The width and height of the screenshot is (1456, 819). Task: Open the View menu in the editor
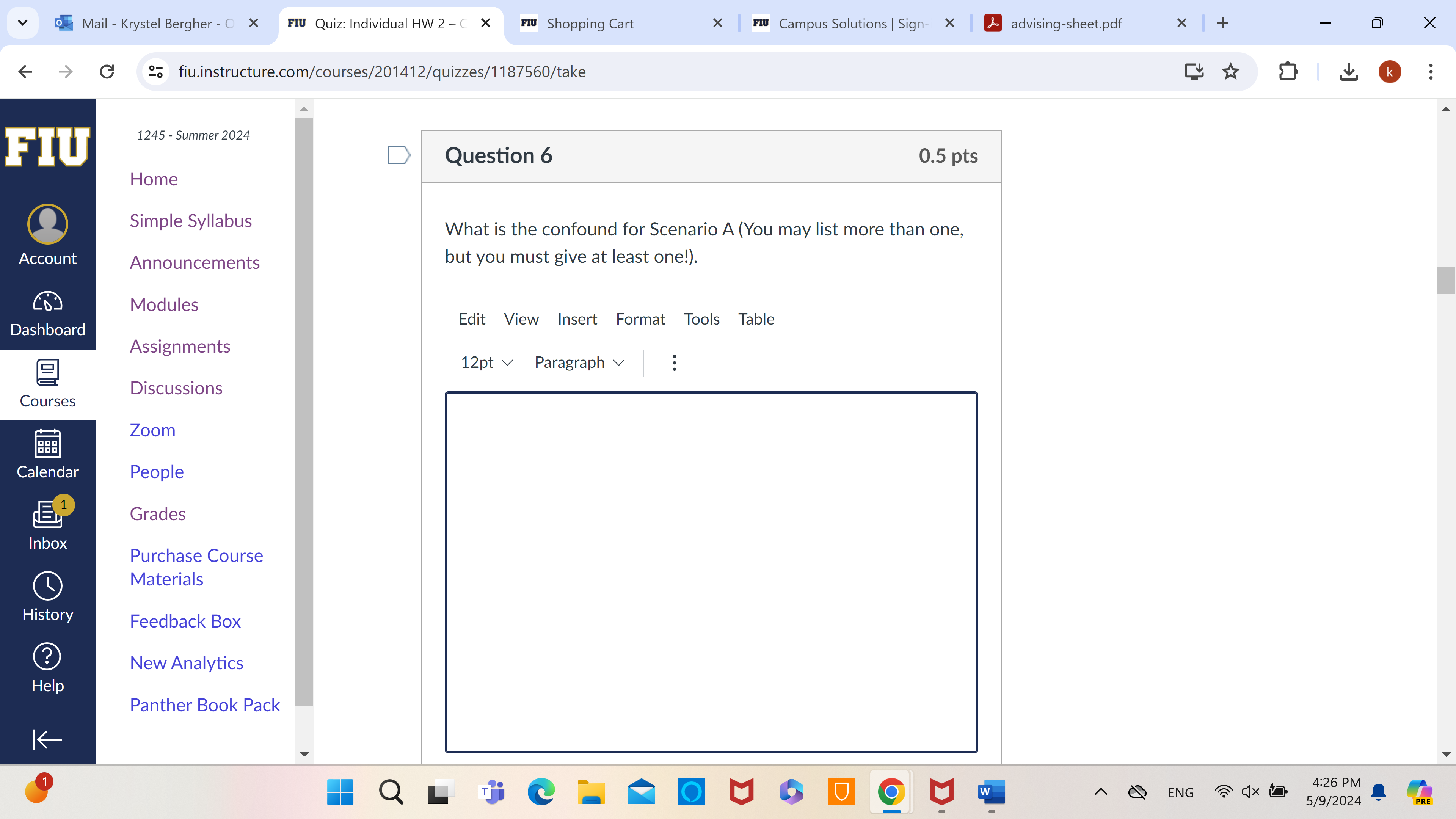tap(521, 319)
